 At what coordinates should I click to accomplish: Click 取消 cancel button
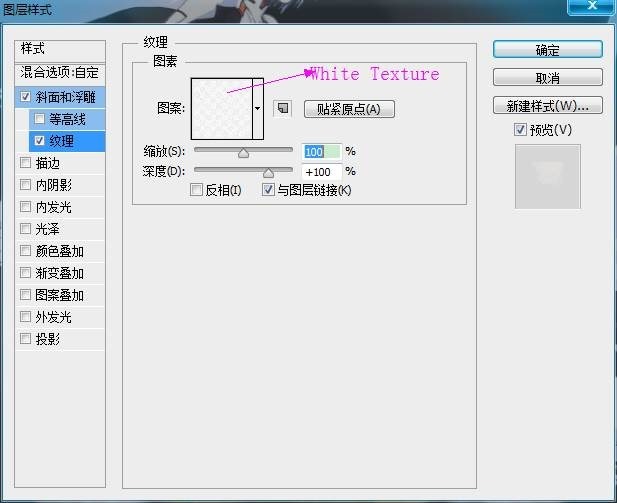pos(547,78)
